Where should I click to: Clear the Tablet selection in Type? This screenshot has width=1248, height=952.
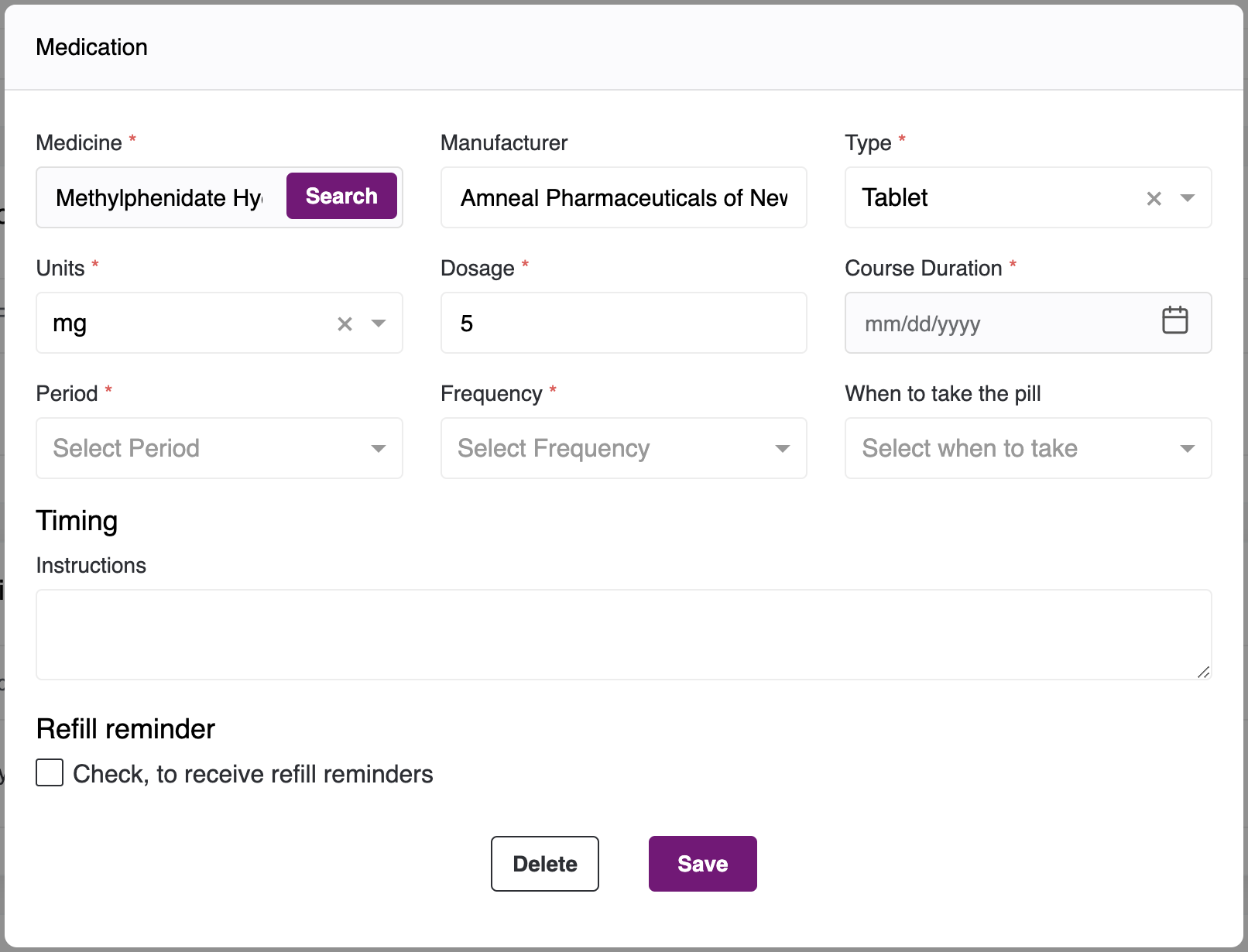[x=1154, y=199]
